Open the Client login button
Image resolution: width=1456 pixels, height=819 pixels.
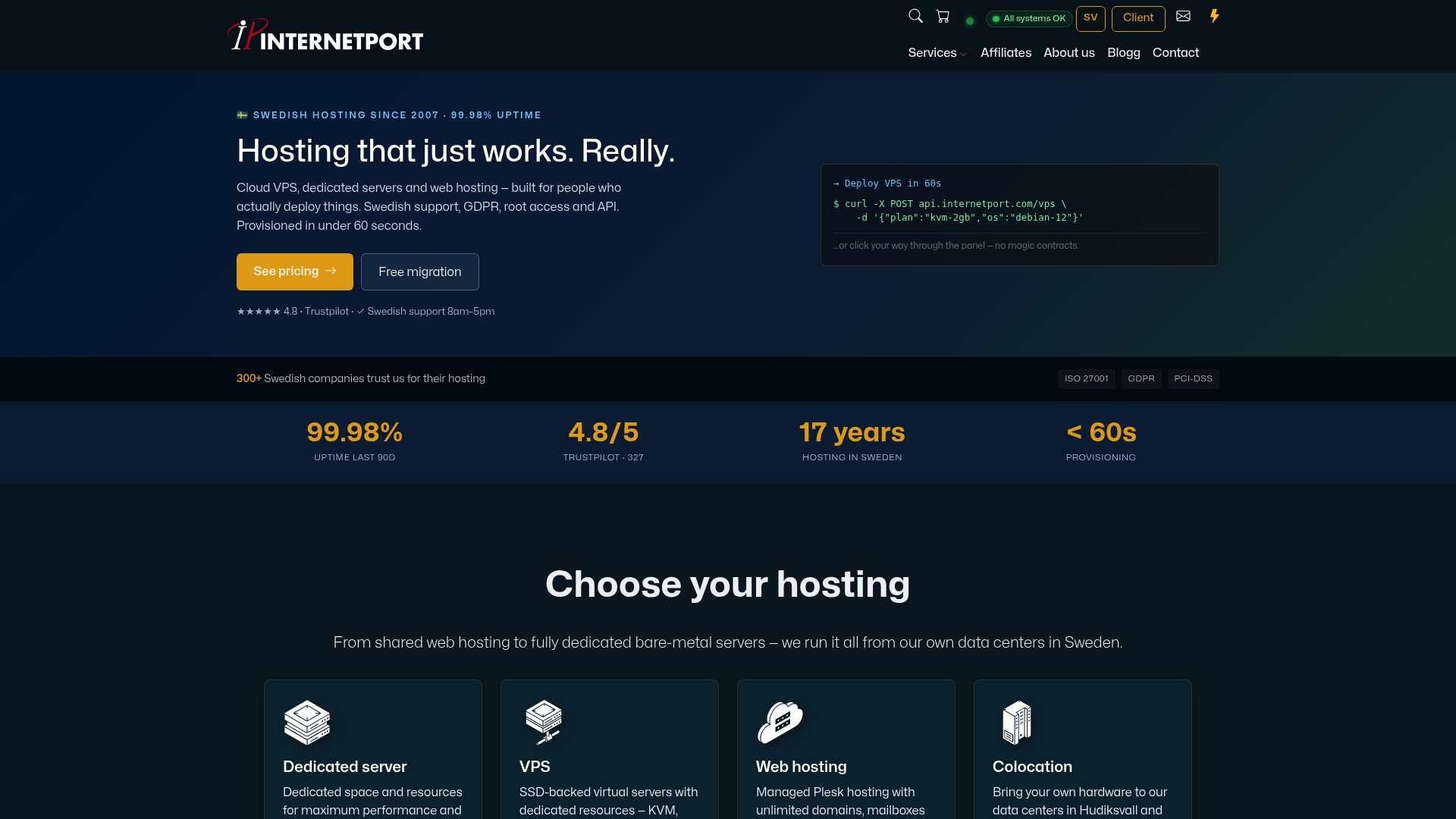click(x=1138, y=18)
